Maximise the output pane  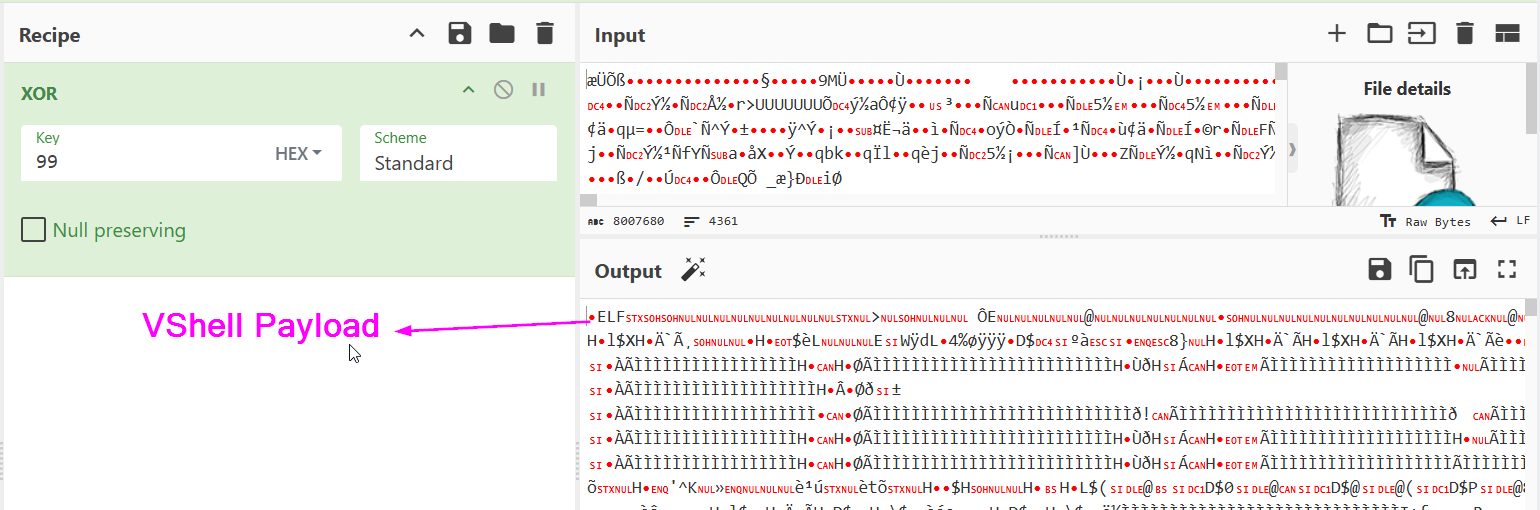point(1507,269)
